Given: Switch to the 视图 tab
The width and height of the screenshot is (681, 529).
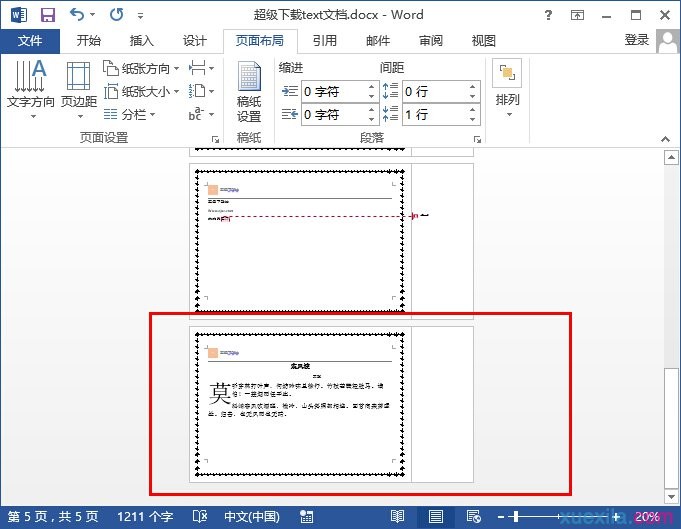Looking at the screenshot, I should tap(484, 41).
